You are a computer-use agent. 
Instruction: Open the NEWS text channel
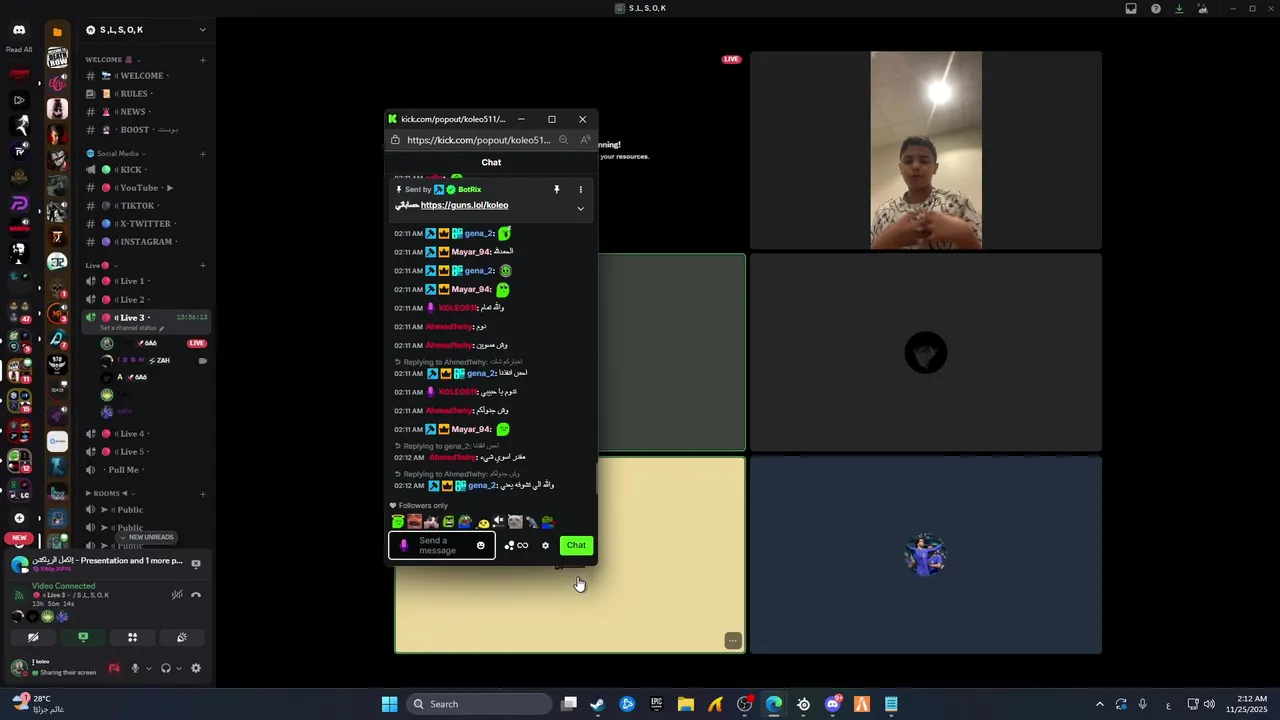point(146,112)
